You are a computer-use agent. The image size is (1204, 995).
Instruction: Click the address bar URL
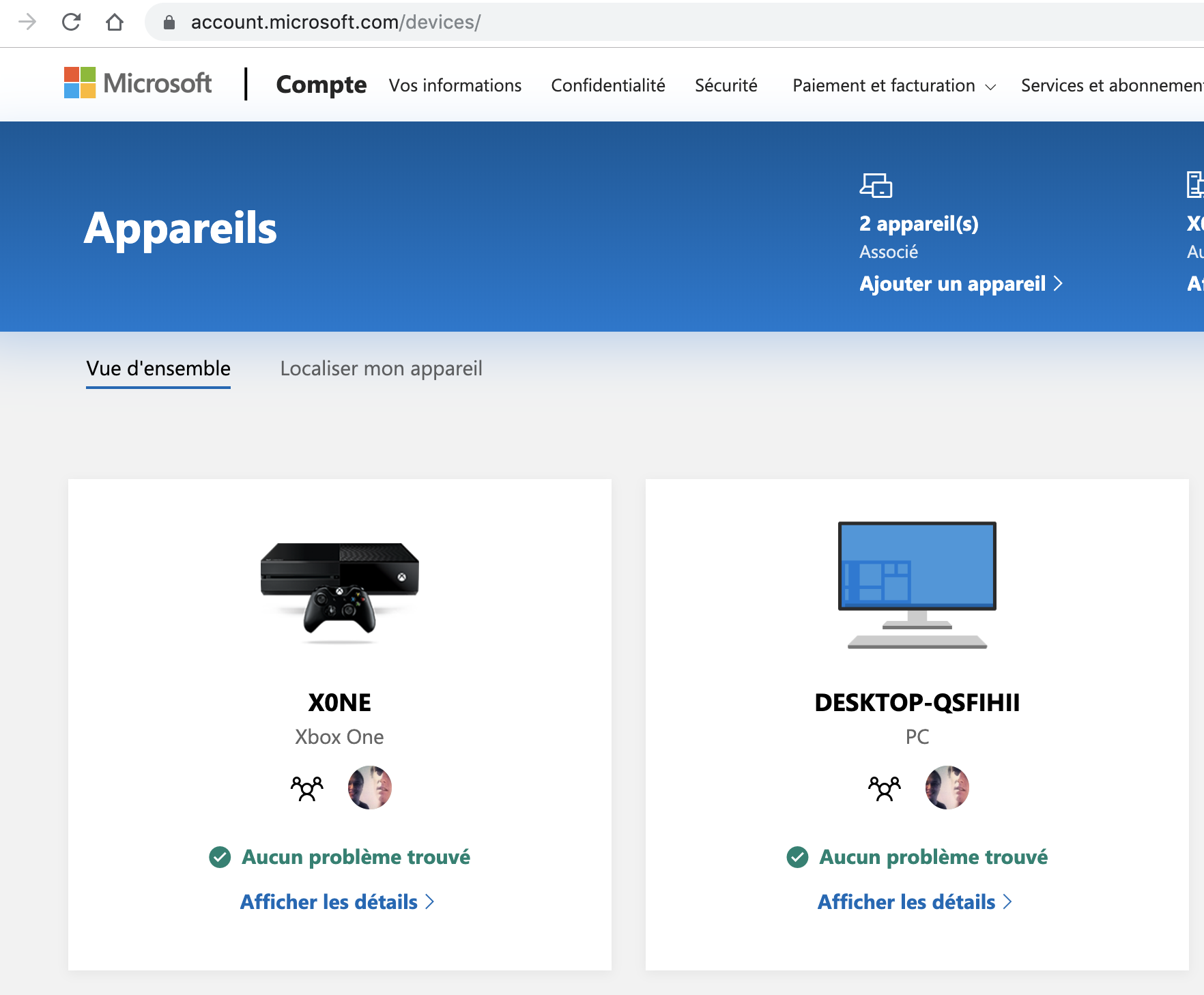point(336,23)
